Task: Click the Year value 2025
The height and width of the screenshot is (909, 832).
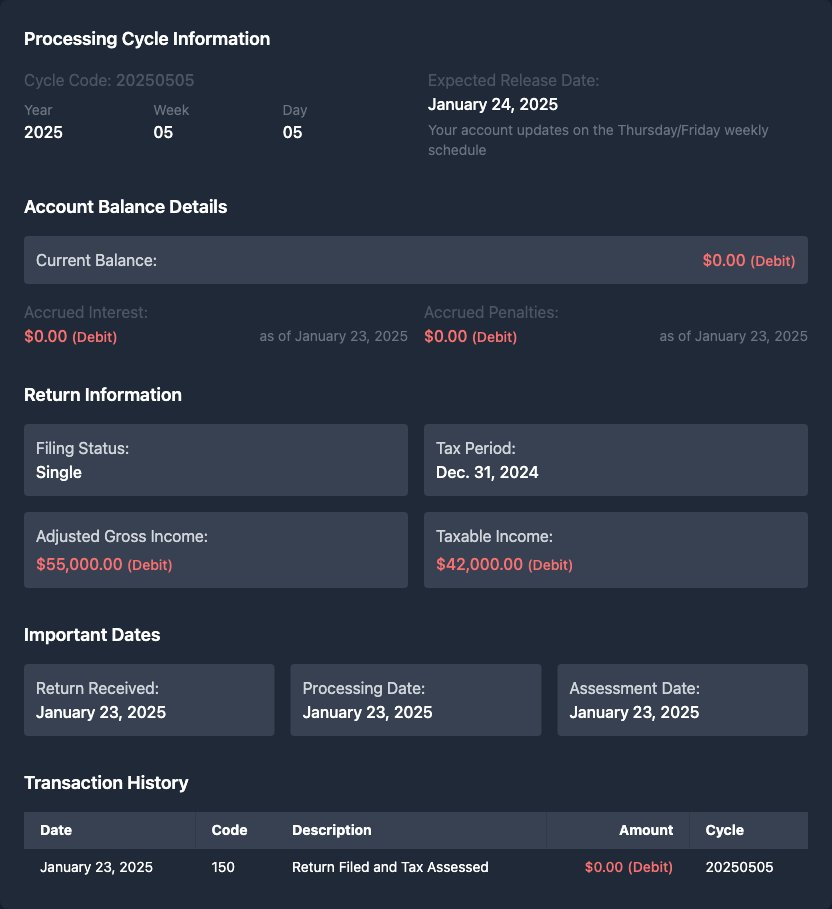Action: coord(43,132)
